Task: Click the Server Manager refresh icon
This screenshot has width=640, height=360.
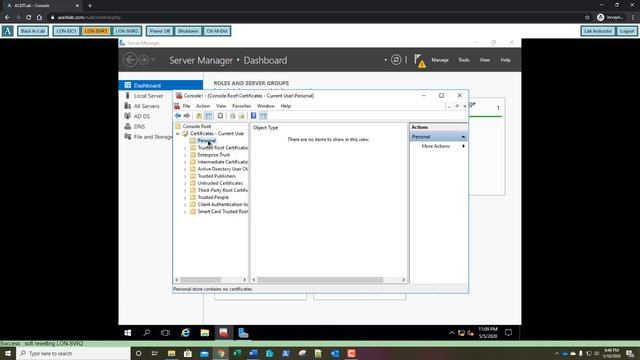Action: click(x=396, y=60)
